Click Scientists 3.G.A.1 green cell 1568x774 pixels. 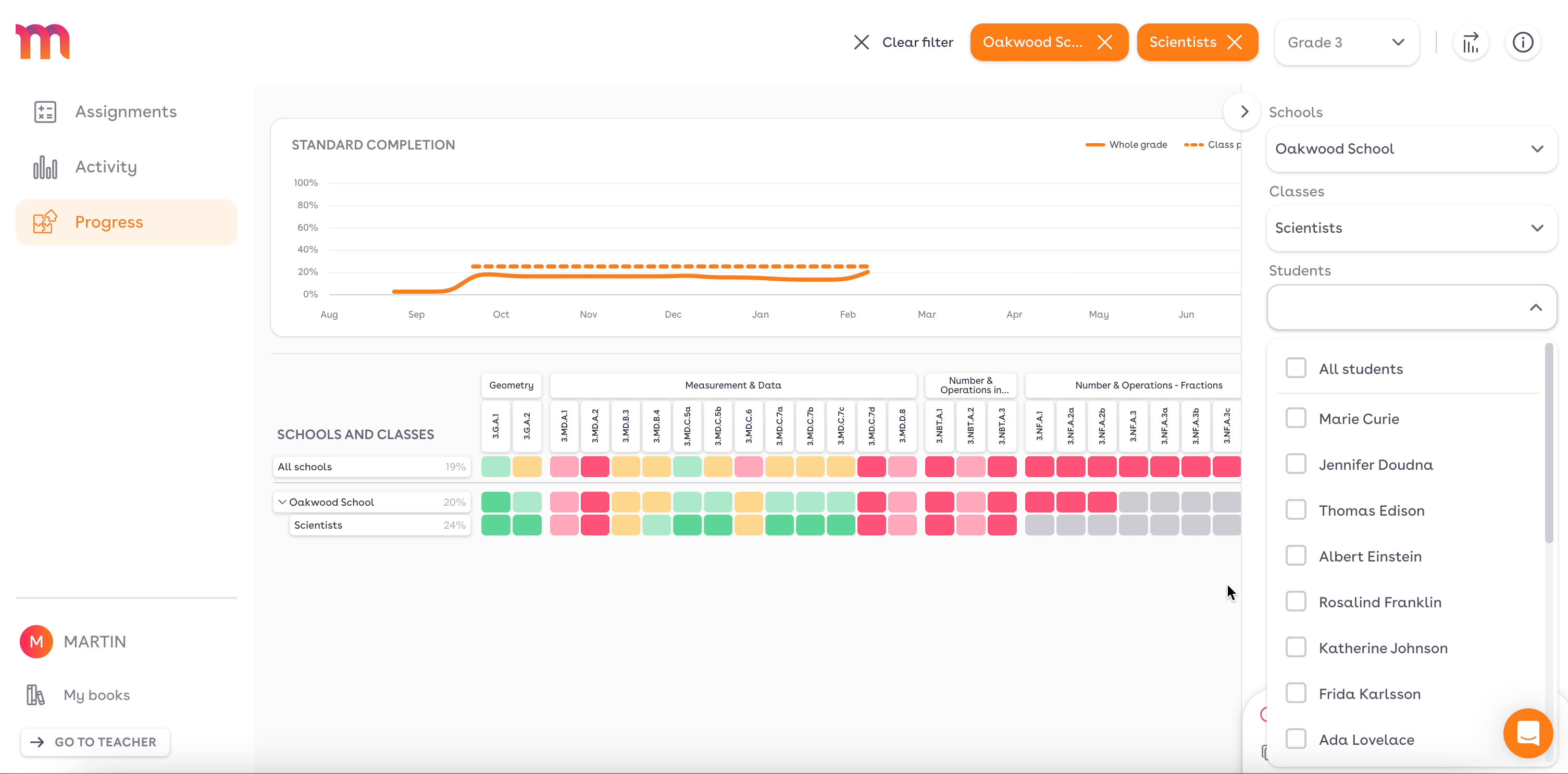tap(496, 525)
